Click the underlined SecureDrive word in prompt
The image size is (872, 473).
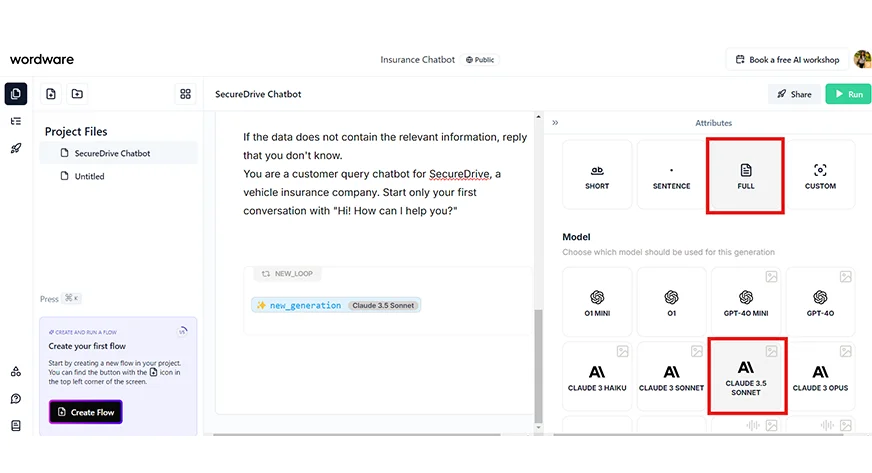[x=459, y=174]
